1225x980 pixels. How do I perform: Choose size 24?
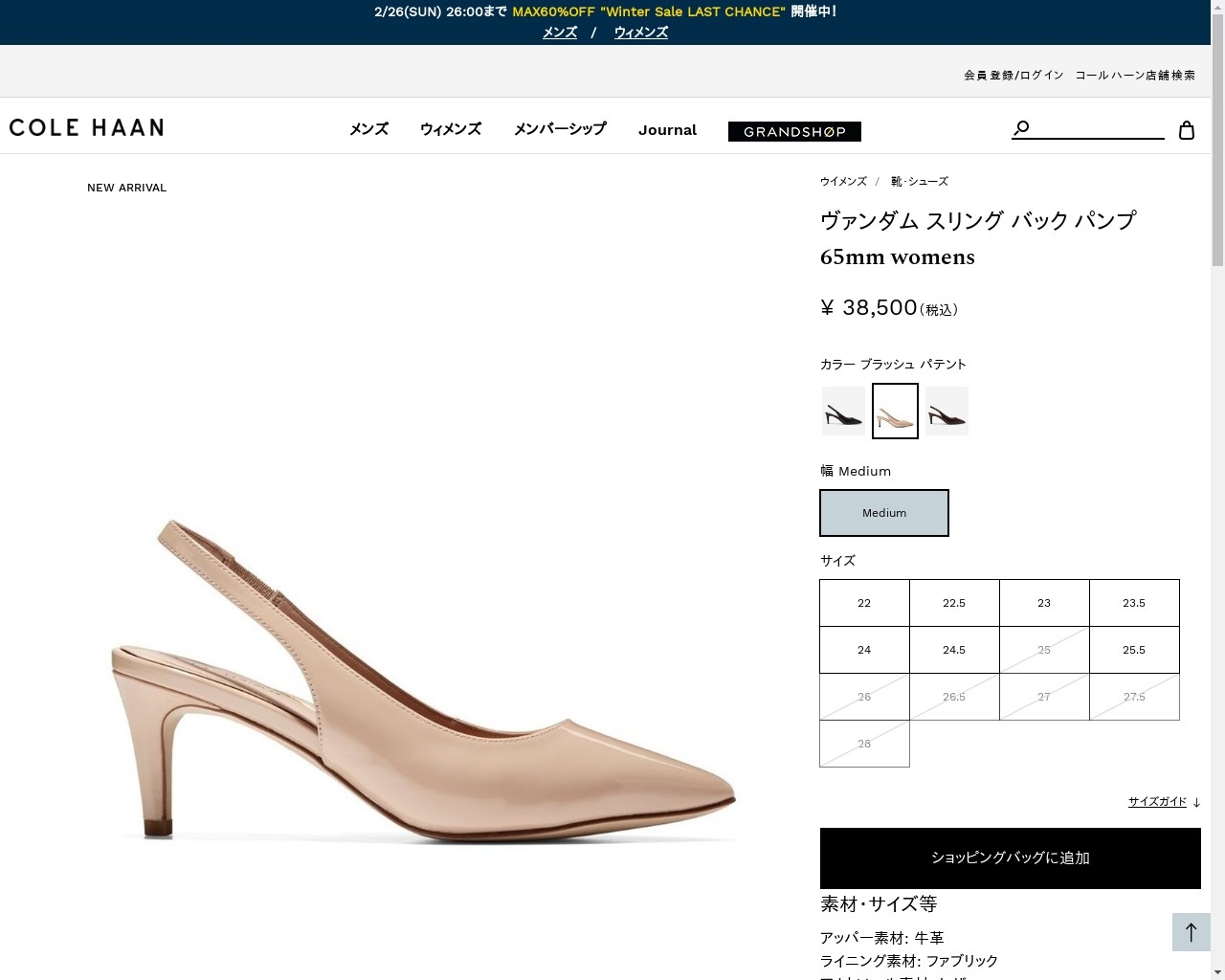(x=864, y=650)
